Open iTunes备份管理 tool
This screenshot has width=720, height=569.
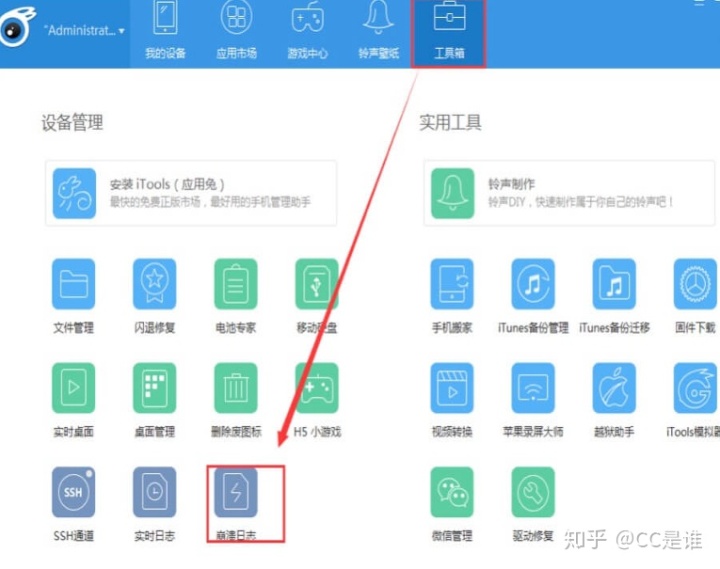click(533, 284)
